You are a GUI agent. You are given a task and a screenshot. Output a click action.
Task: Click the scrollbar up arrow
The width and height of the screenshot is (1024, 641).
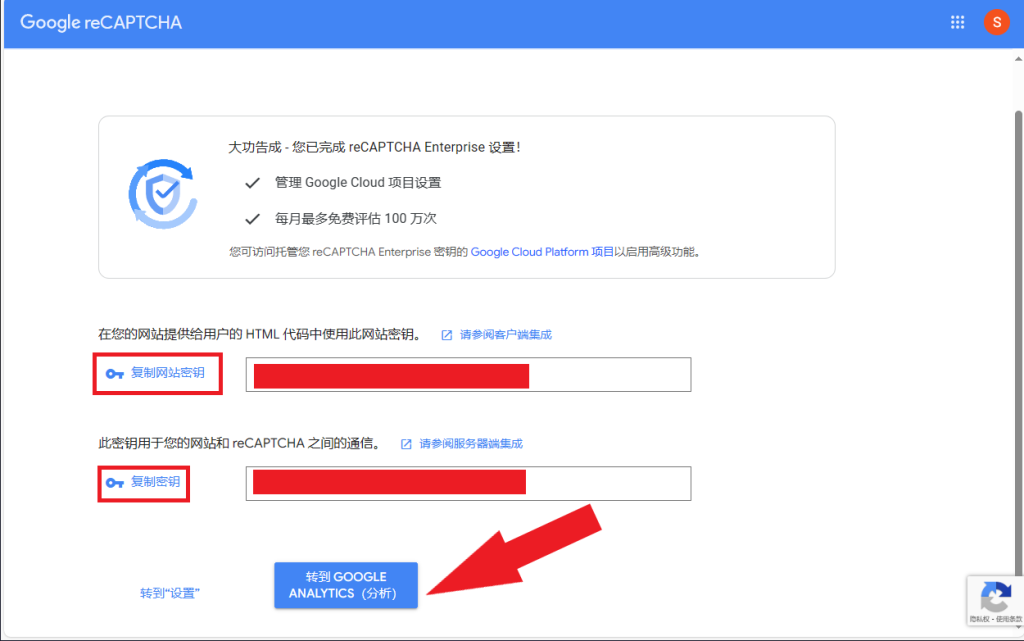pyautogui.click(x=1018, y=59)
